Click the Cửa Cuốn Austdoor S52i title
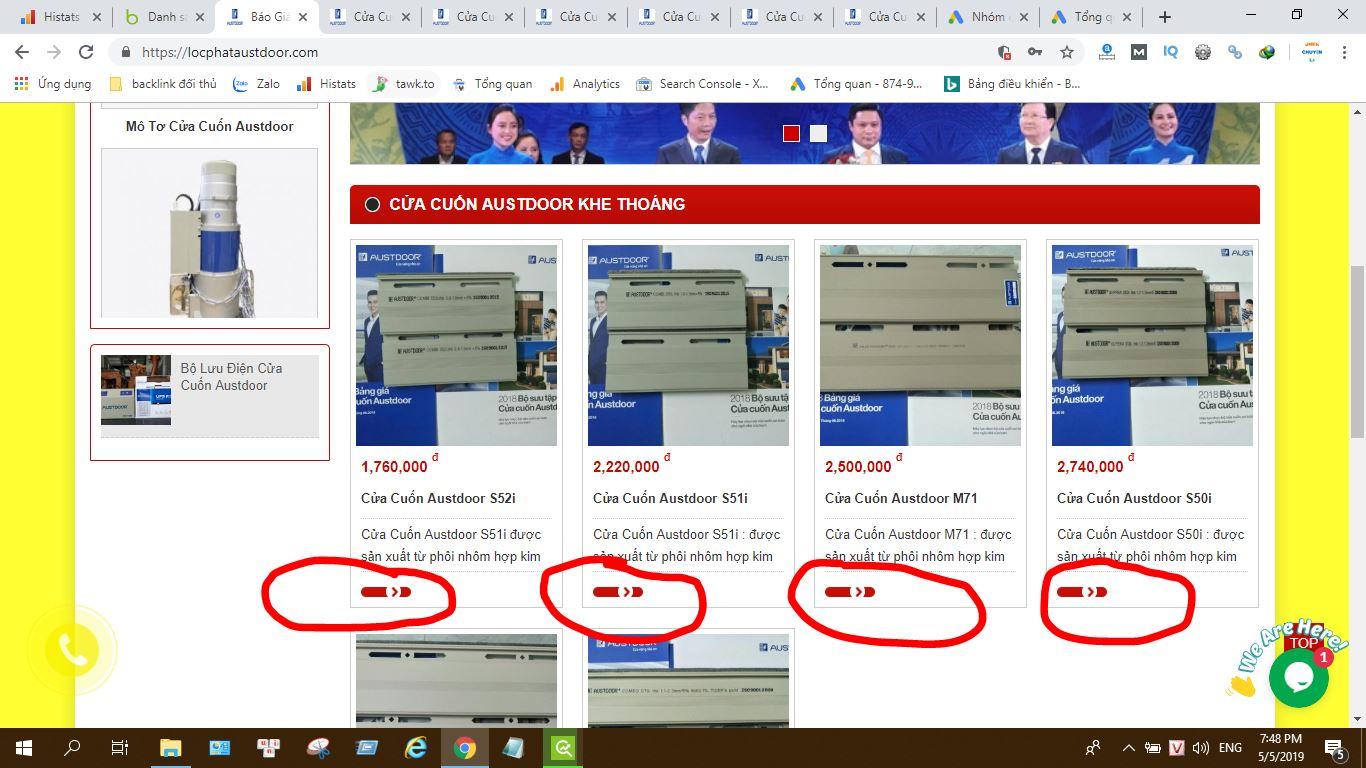Screen dimensions: 1366x768 438,498
